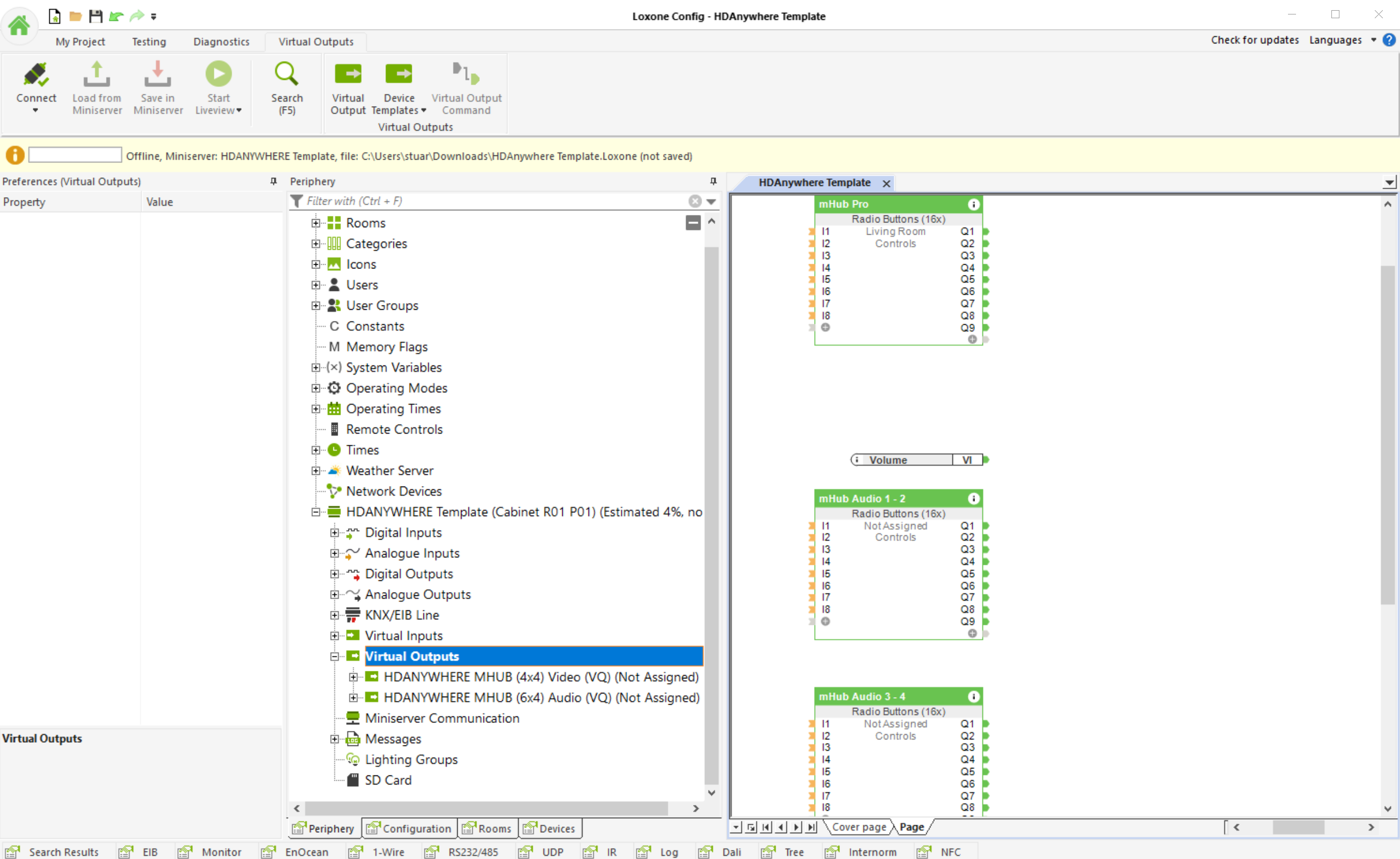This screenshot has width=1400, height=859.
Task: Switch to the Rooms panel tab
Action: (x=488, y=828)
